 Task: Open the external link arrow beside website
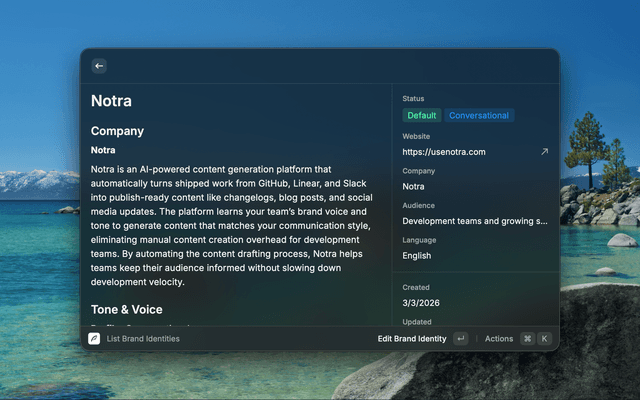coord(544,152)
